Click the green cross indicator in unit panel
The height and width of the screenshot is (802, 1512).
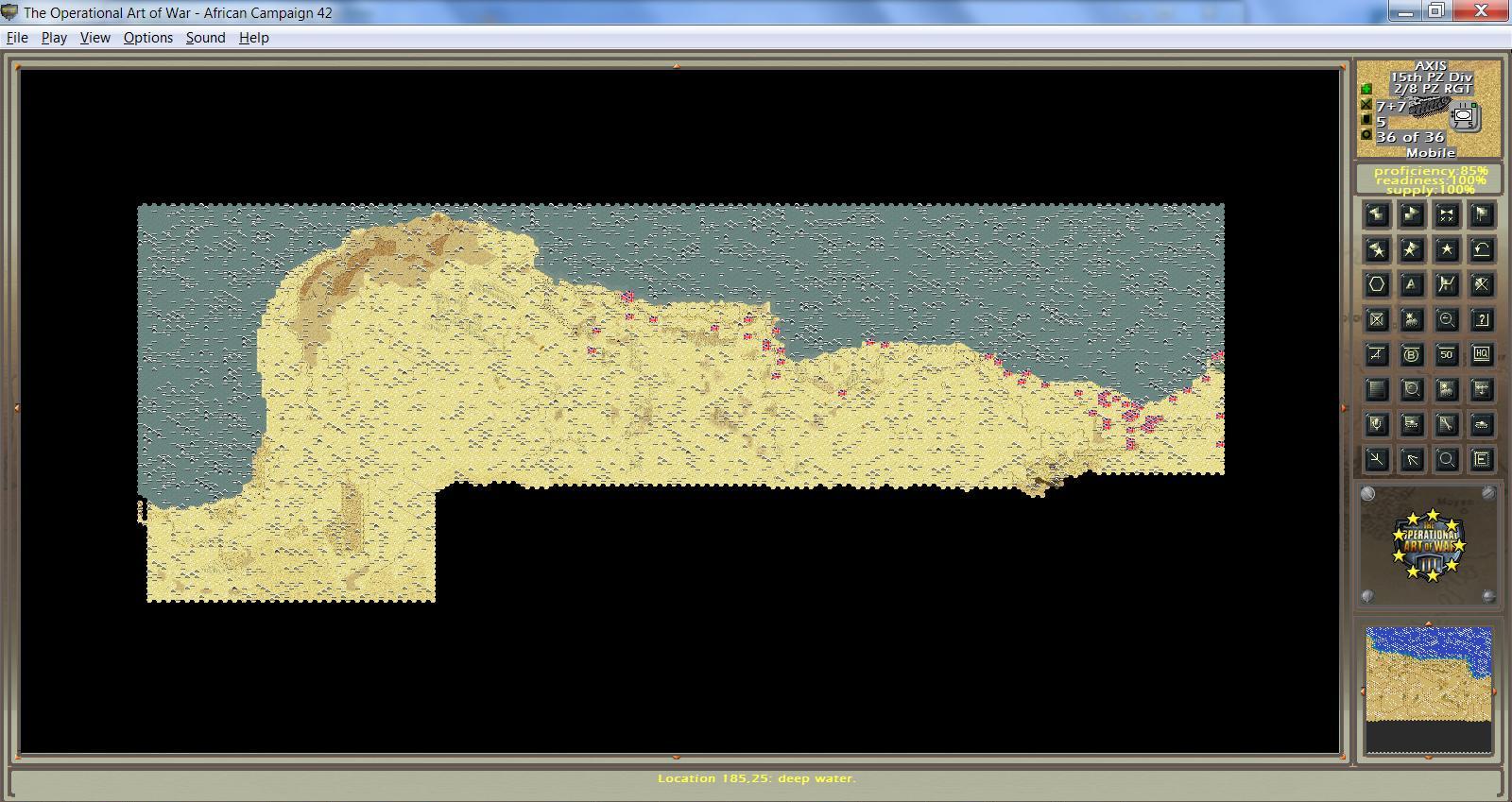click(x=1366, y=90)
